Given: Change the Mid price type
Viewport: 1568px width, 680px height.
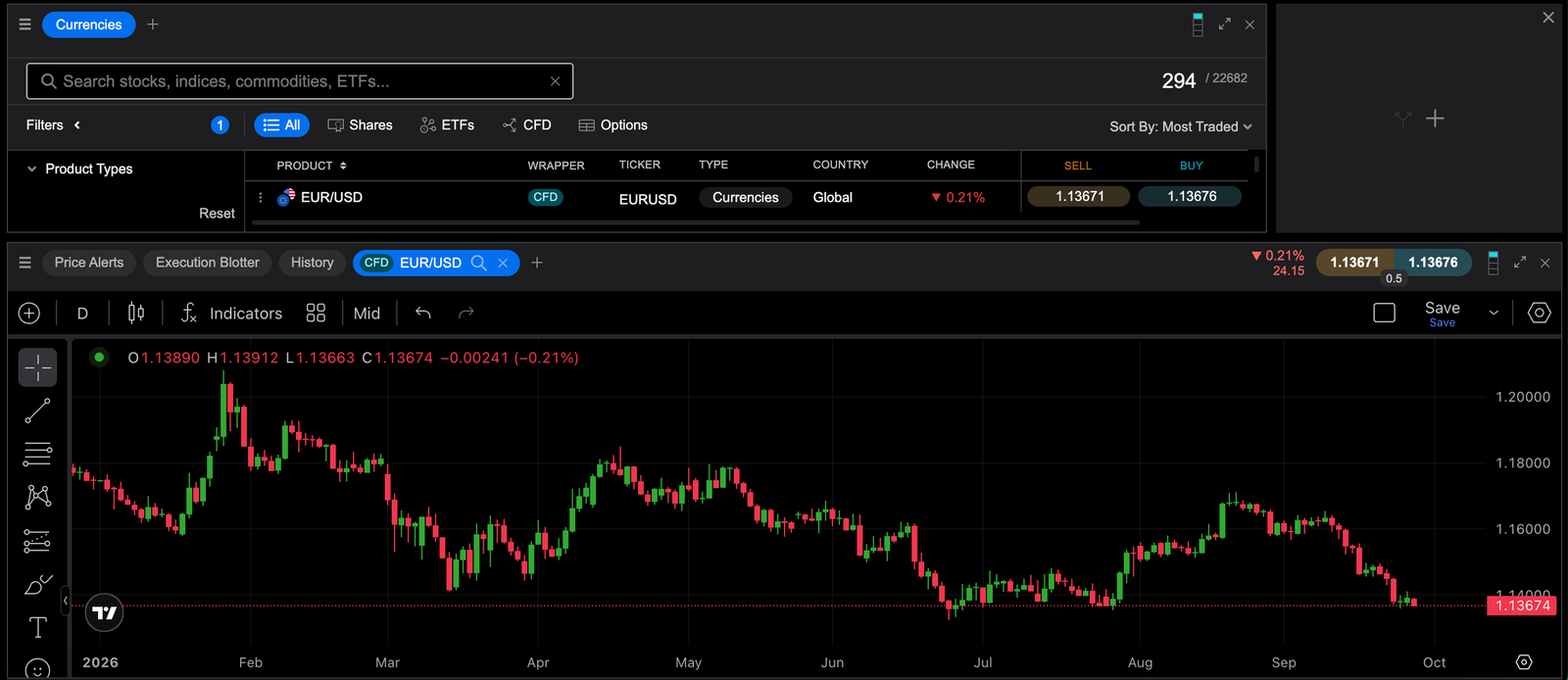Looking at the screenshot, I should pos(367,314).
